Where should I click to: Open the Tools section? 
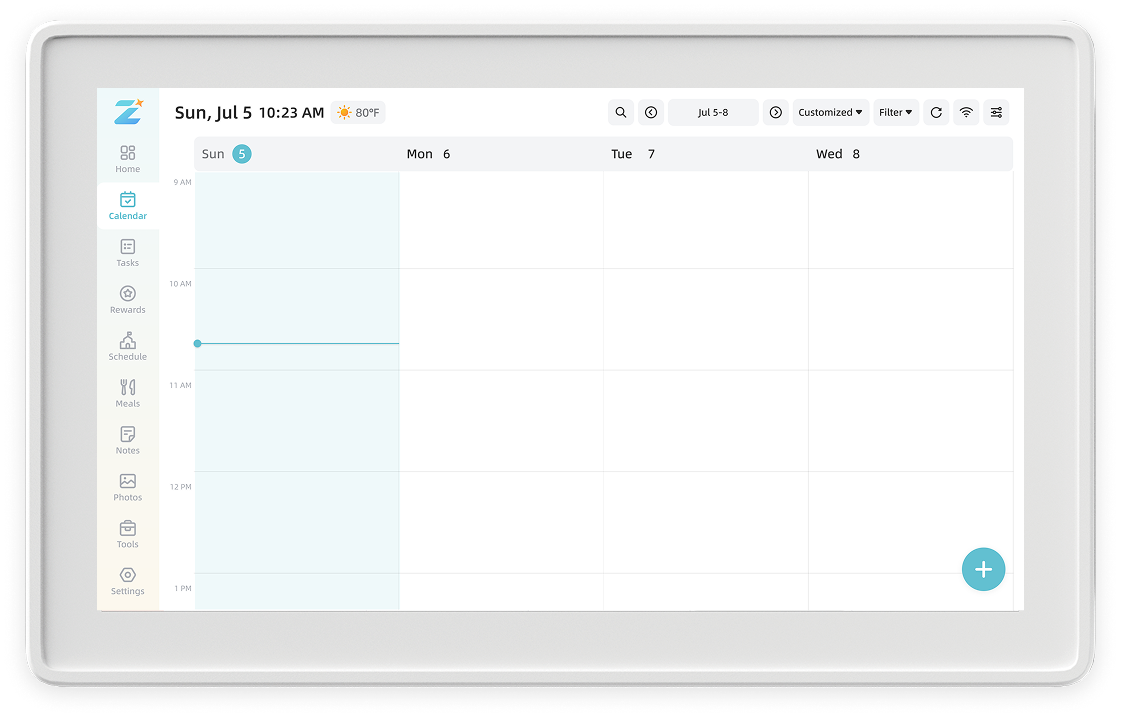tap(128, 535)
